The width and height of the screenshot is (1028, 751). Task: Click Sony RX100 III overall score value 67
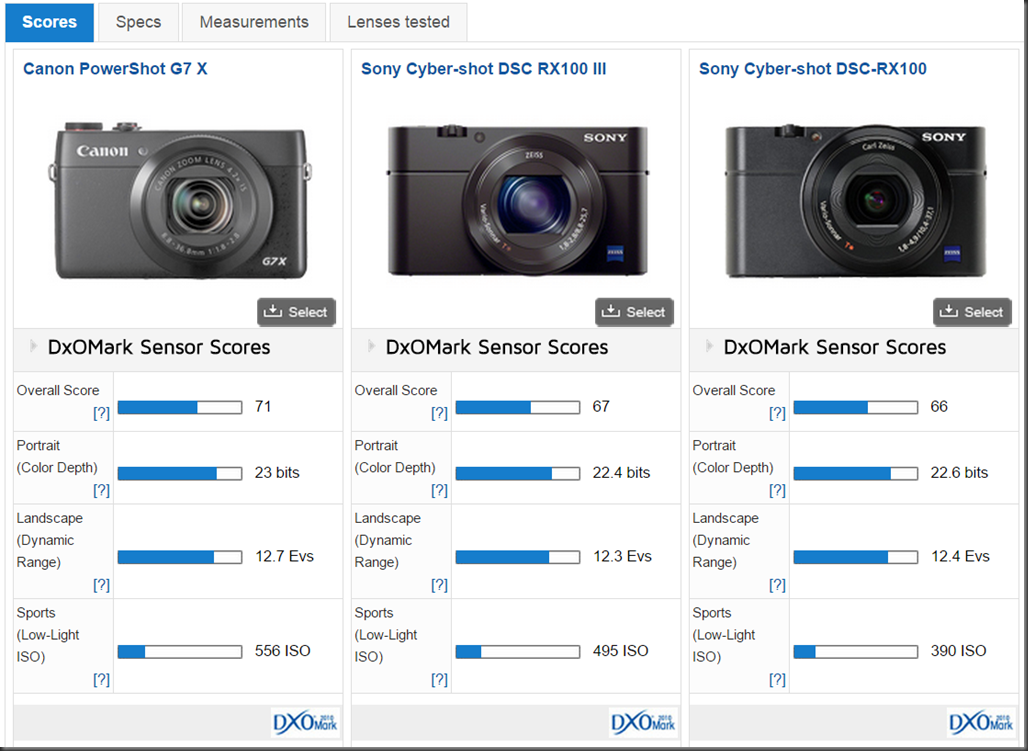click(601, 407)
